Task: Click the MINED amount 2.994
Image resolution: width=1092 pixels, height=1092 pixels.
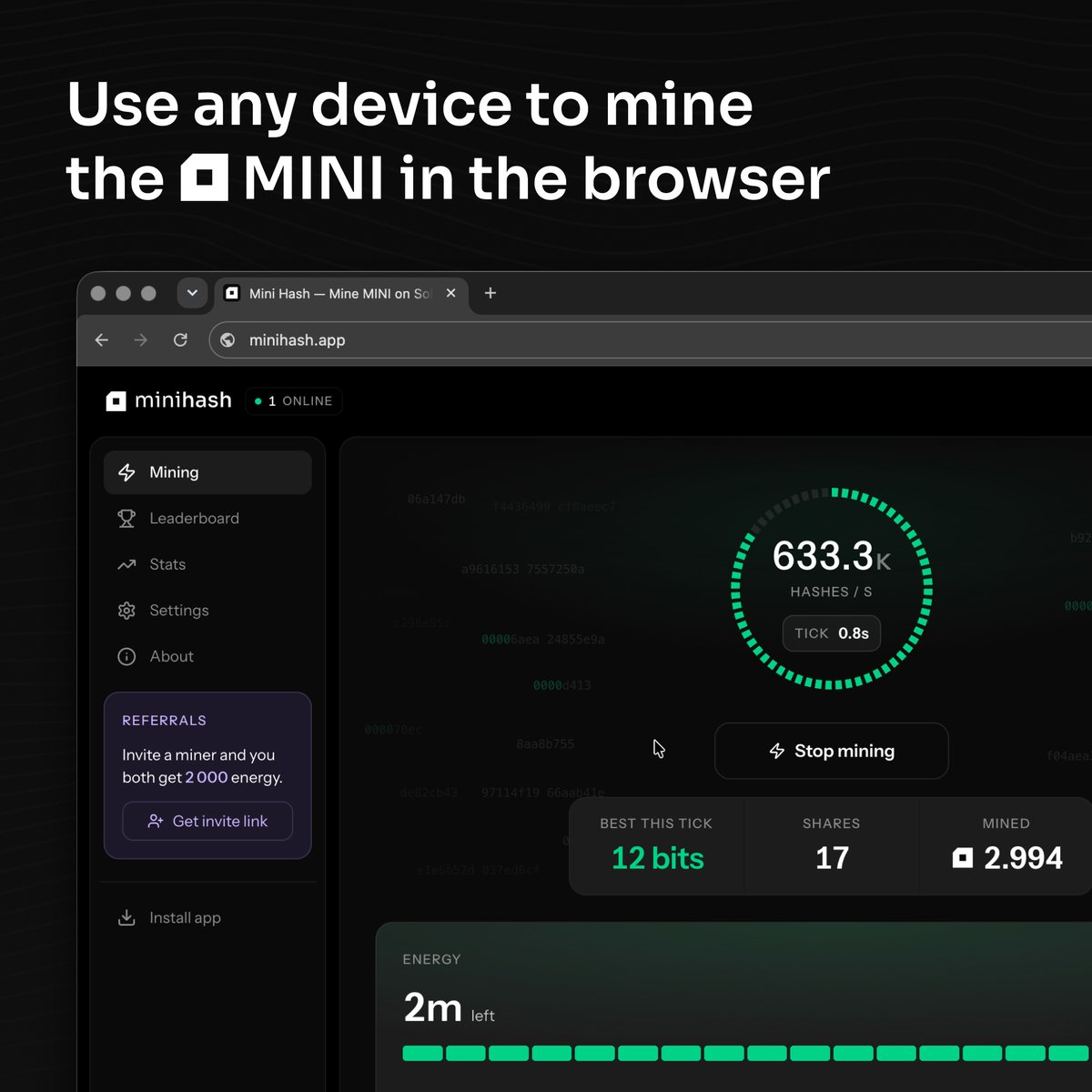Action: [1023, 858]
